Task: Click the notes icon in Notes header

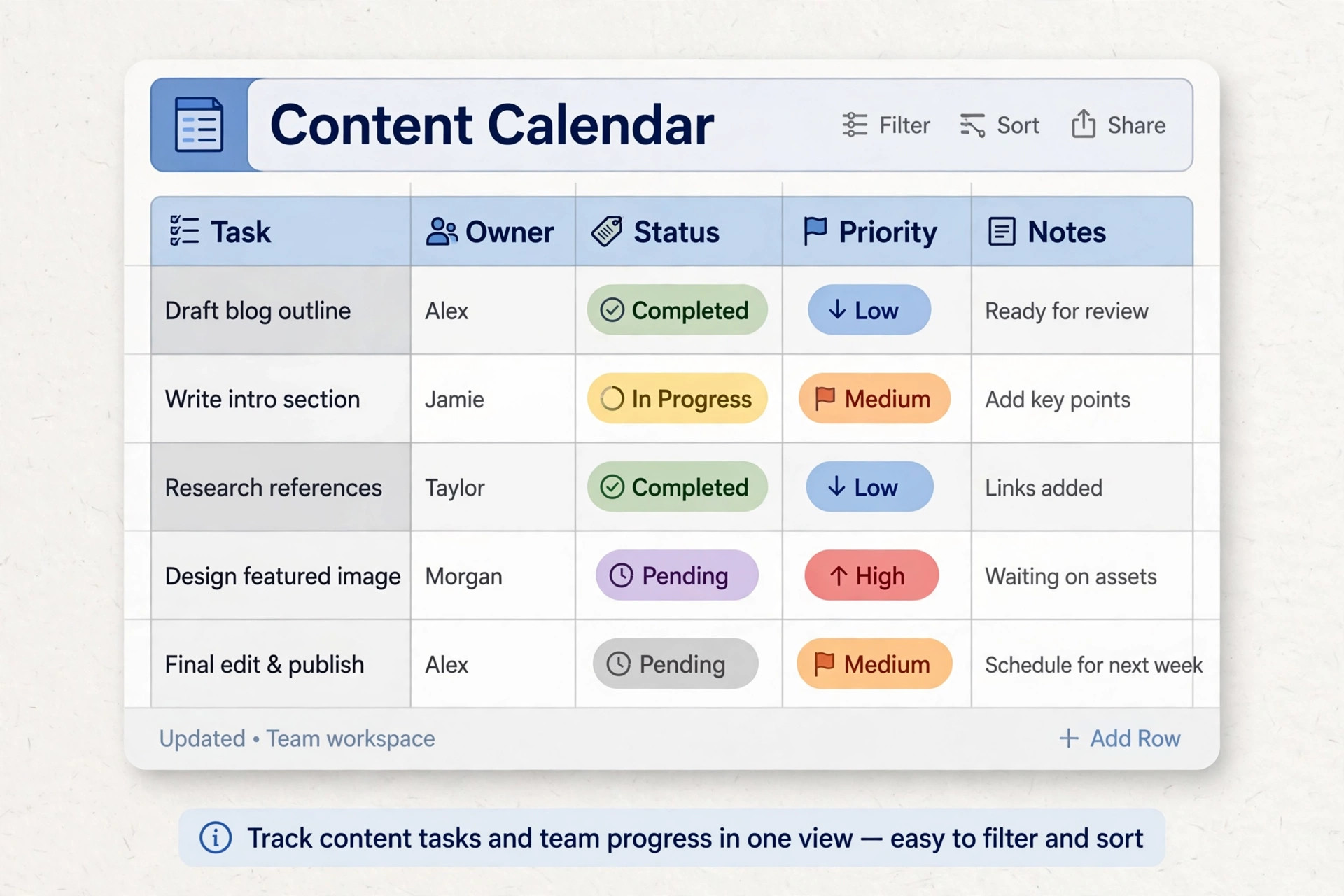Action: [x=1002, y=232]
